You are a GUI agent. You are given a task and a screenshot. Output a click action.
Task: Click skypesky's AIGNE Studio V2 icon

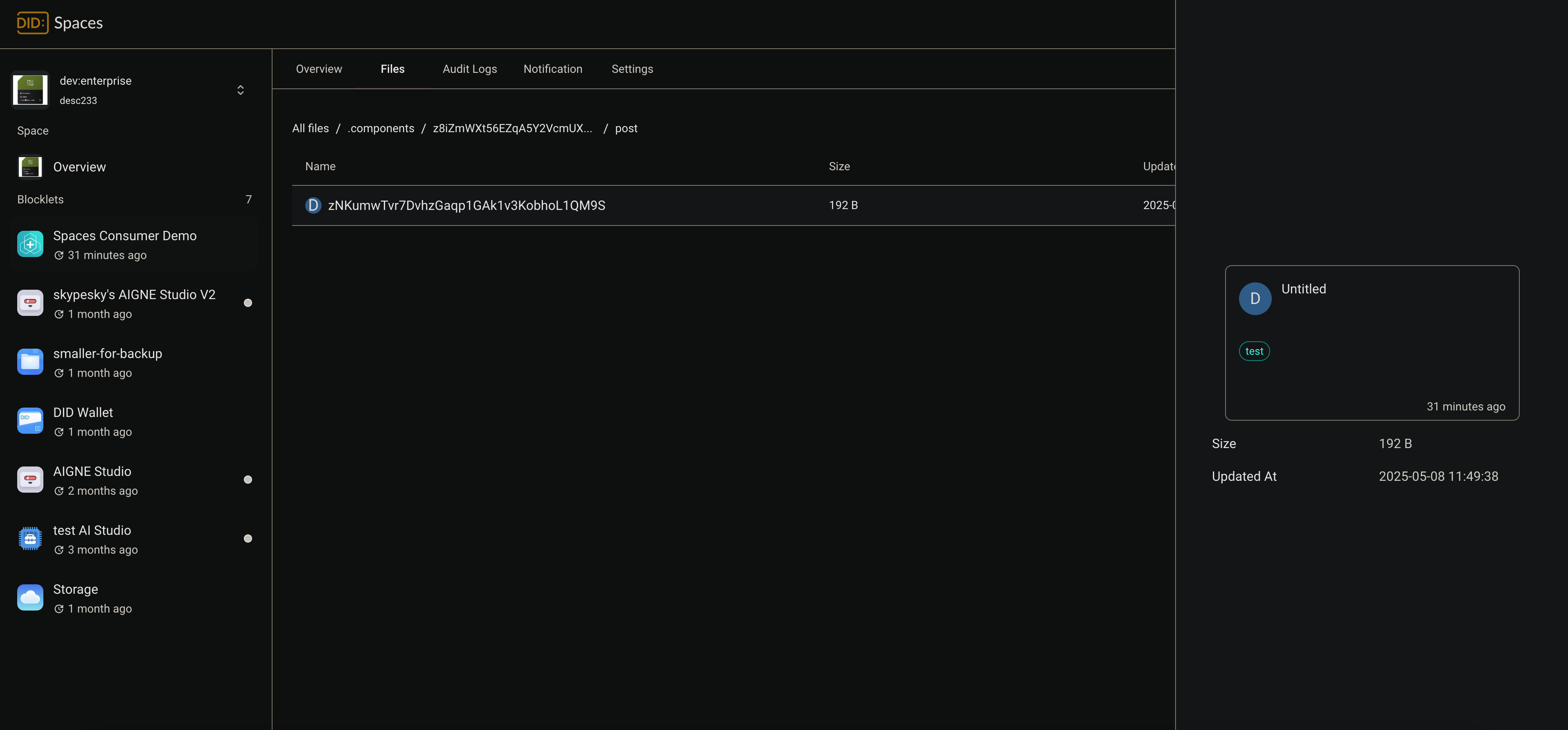(x=30, y=302)
